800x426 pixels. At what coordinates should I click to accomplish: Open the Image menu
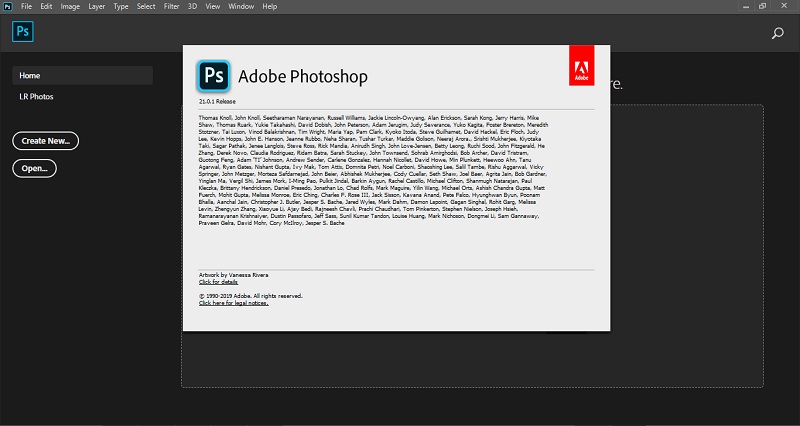tap(70, 7)
